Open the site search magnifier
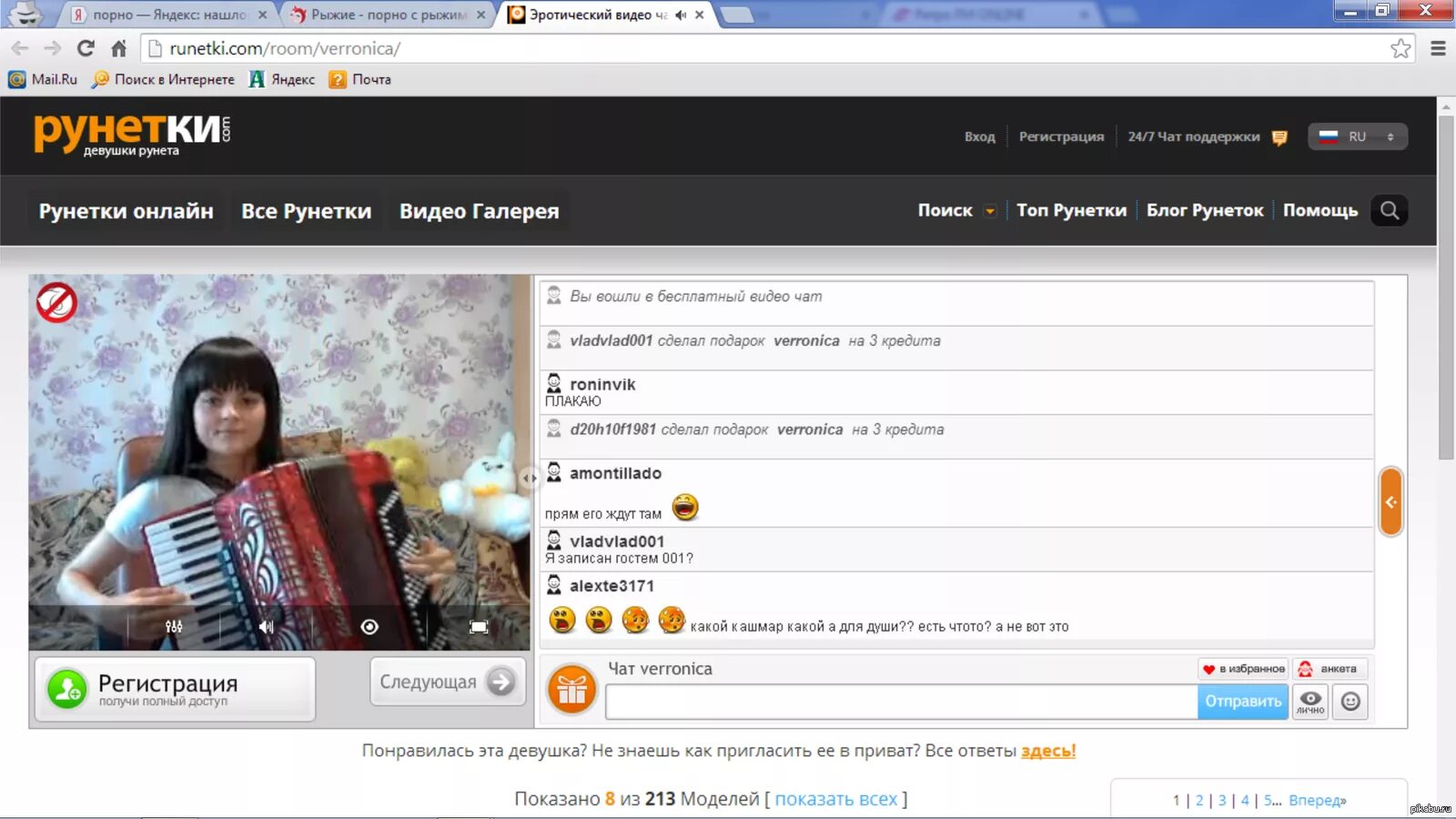The image size is (1456, 819). pos(1390,210)
